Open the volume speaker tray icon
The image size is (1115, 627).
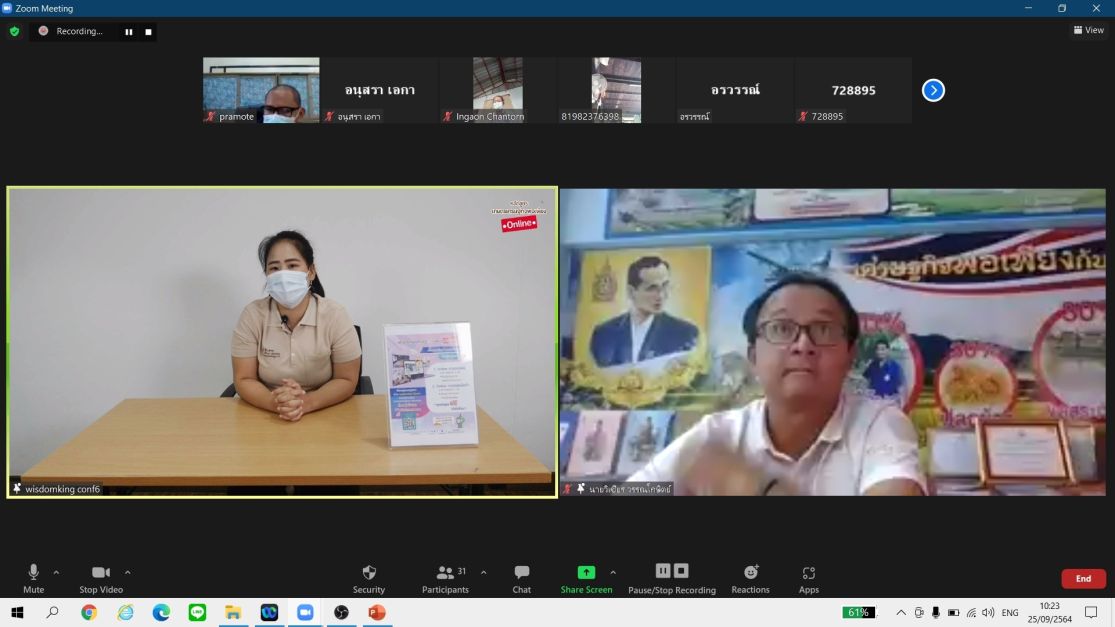988,612
